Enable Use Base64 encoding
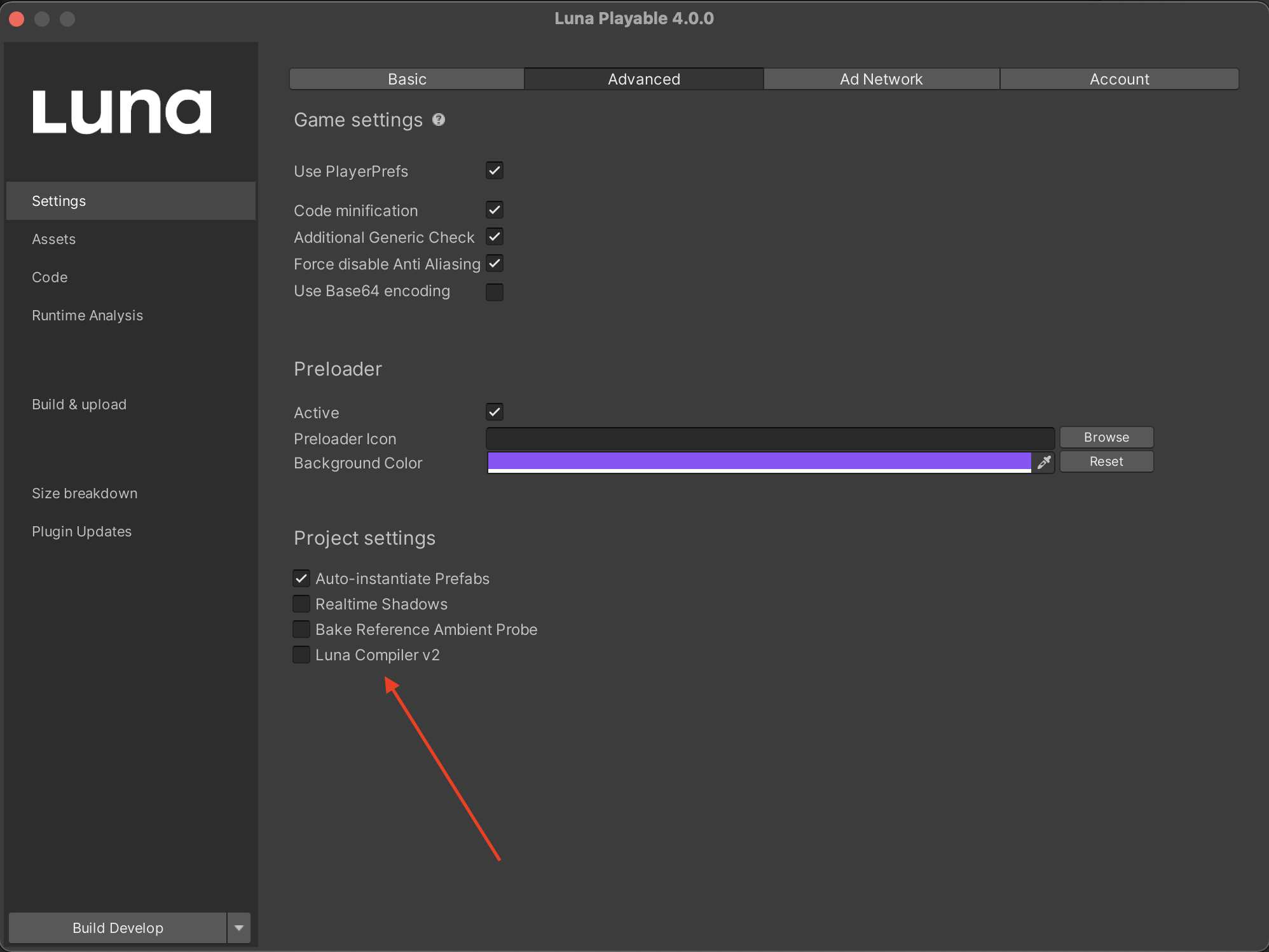 (495, 292)
